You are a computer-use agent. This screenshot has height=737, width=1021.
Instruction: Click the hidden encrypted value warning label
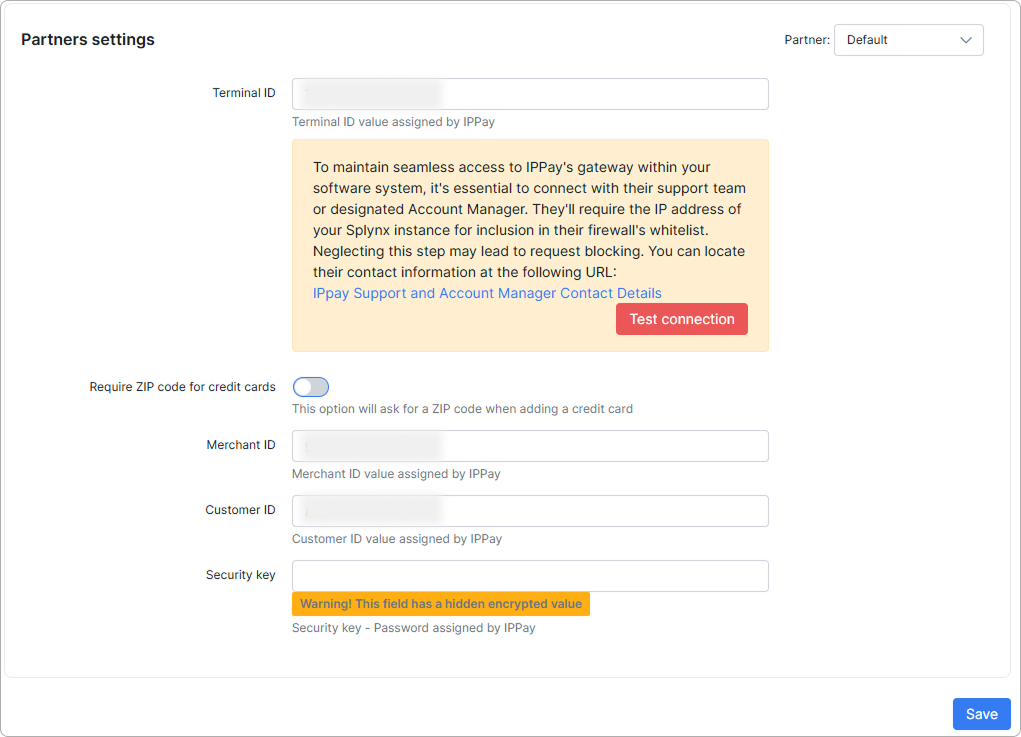pyautogui.click(x=441, y=604)
